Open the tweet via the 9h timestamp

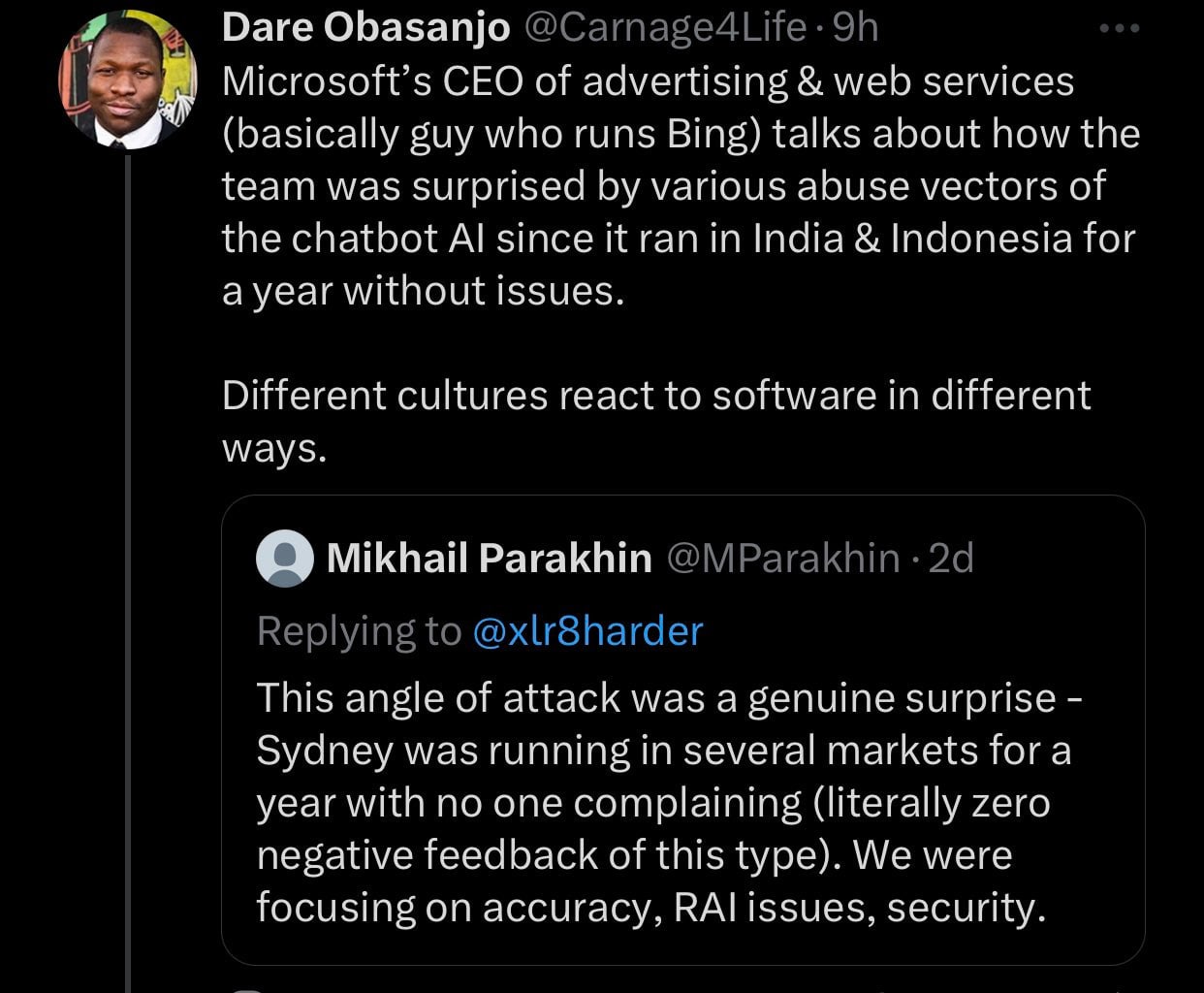[x=855, y=28]
